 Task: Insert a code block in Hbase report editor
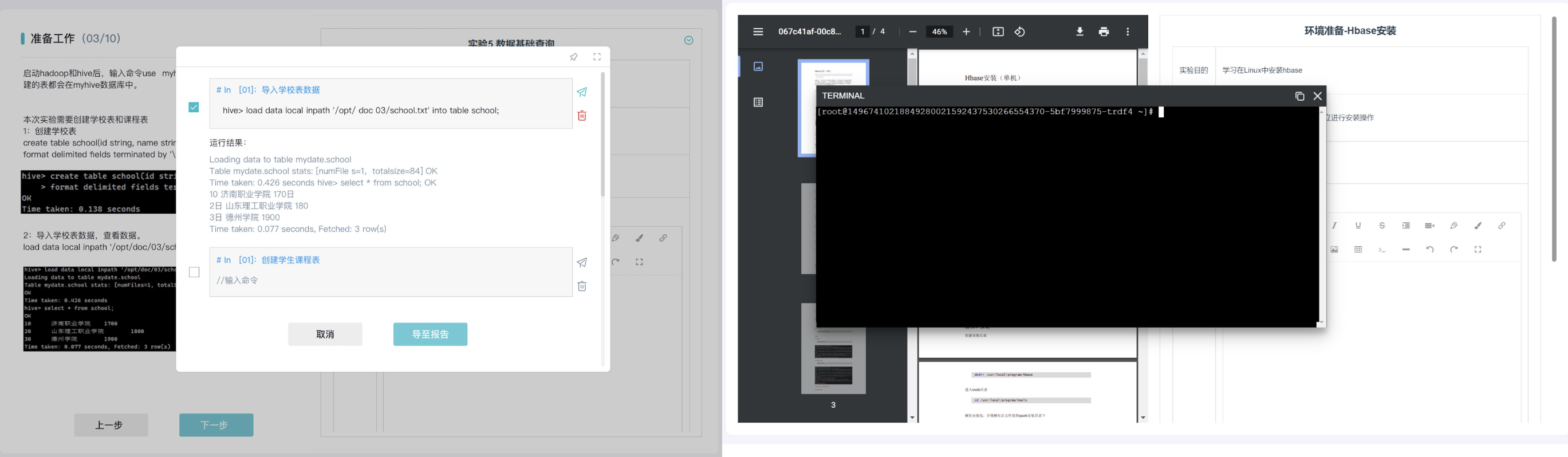[1382, 250]
